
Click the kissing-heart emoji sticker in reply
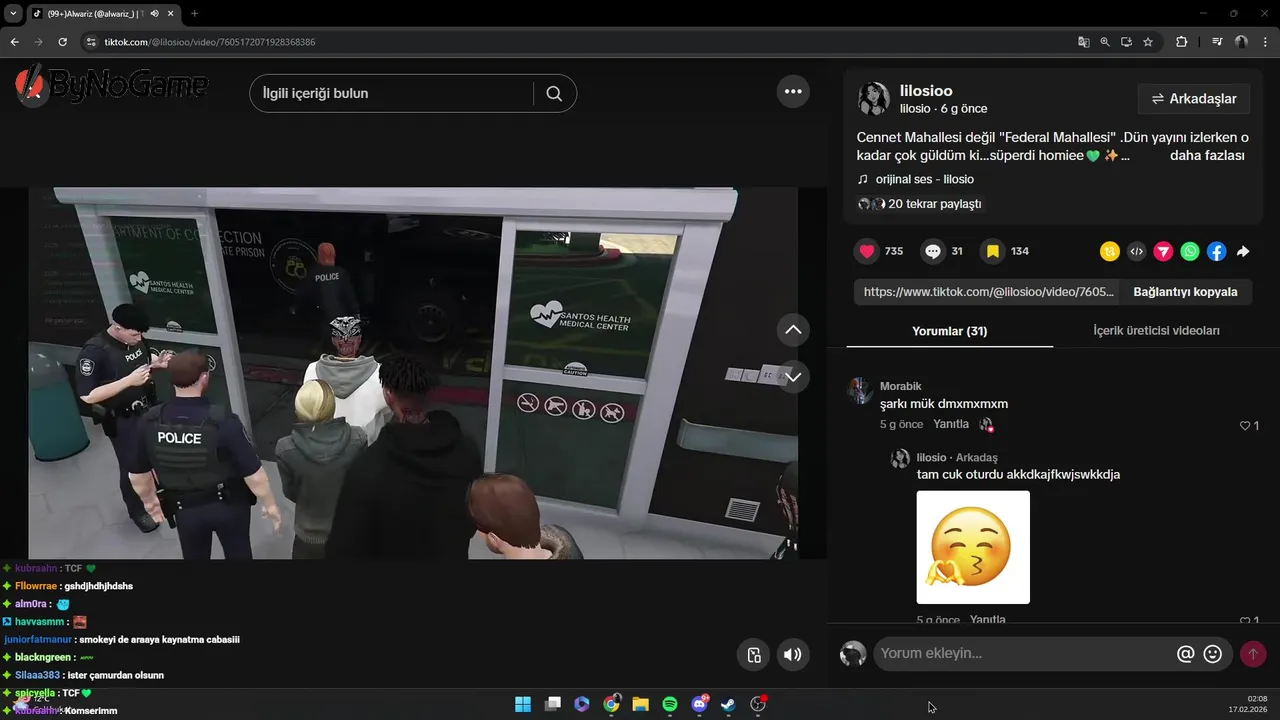pos(973,547)
